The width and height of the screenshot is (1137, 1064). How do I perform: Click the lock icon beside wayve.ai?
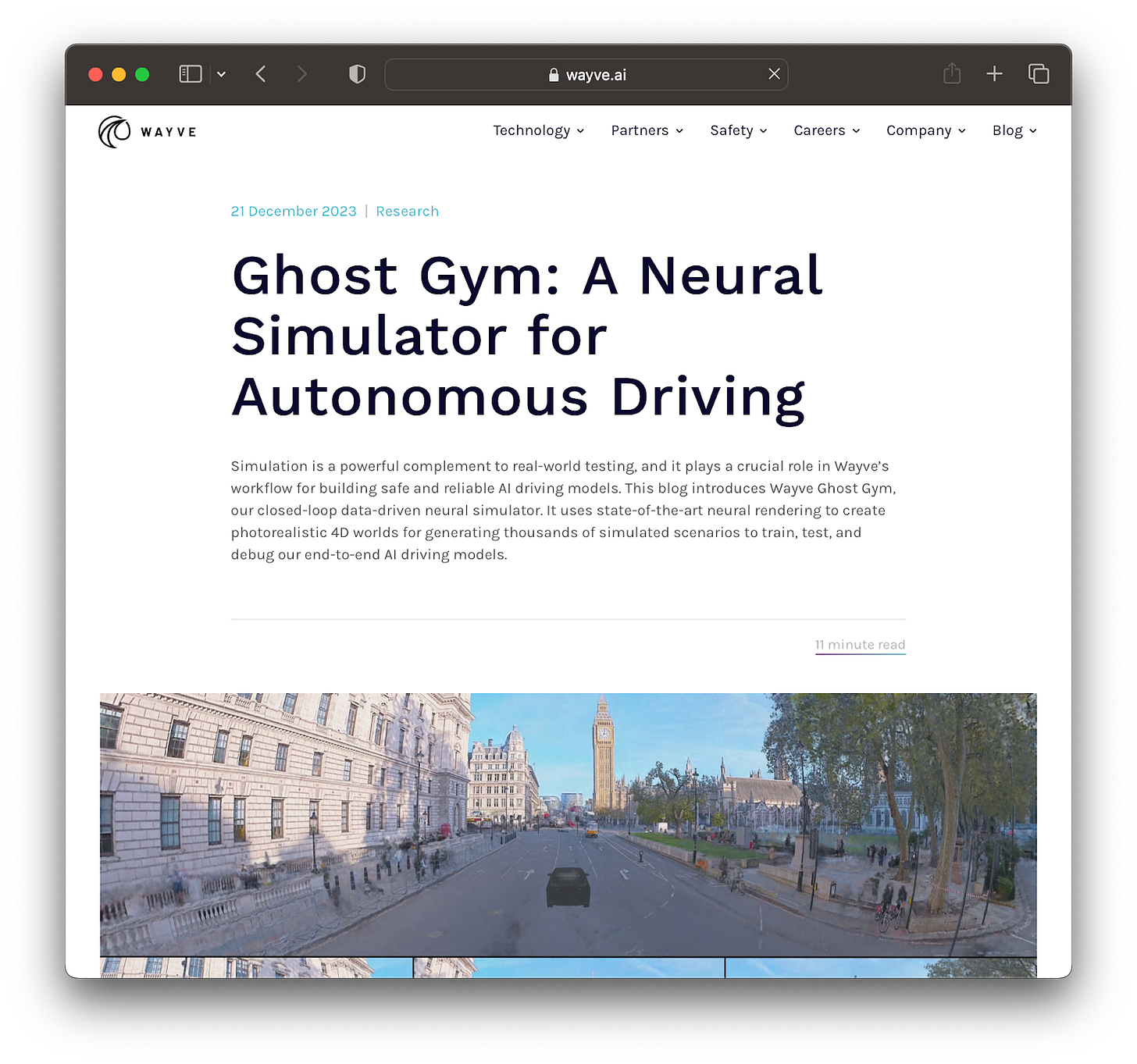554,75
